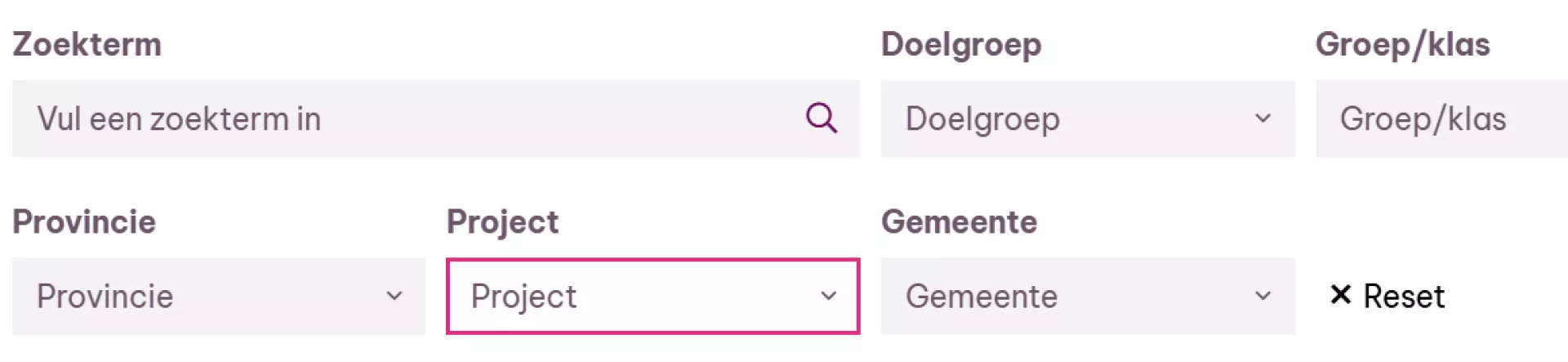Click the Provincie dropdown chevron arrow
The height and width of the screenshot is (362, 1568).
coord(394,296)
